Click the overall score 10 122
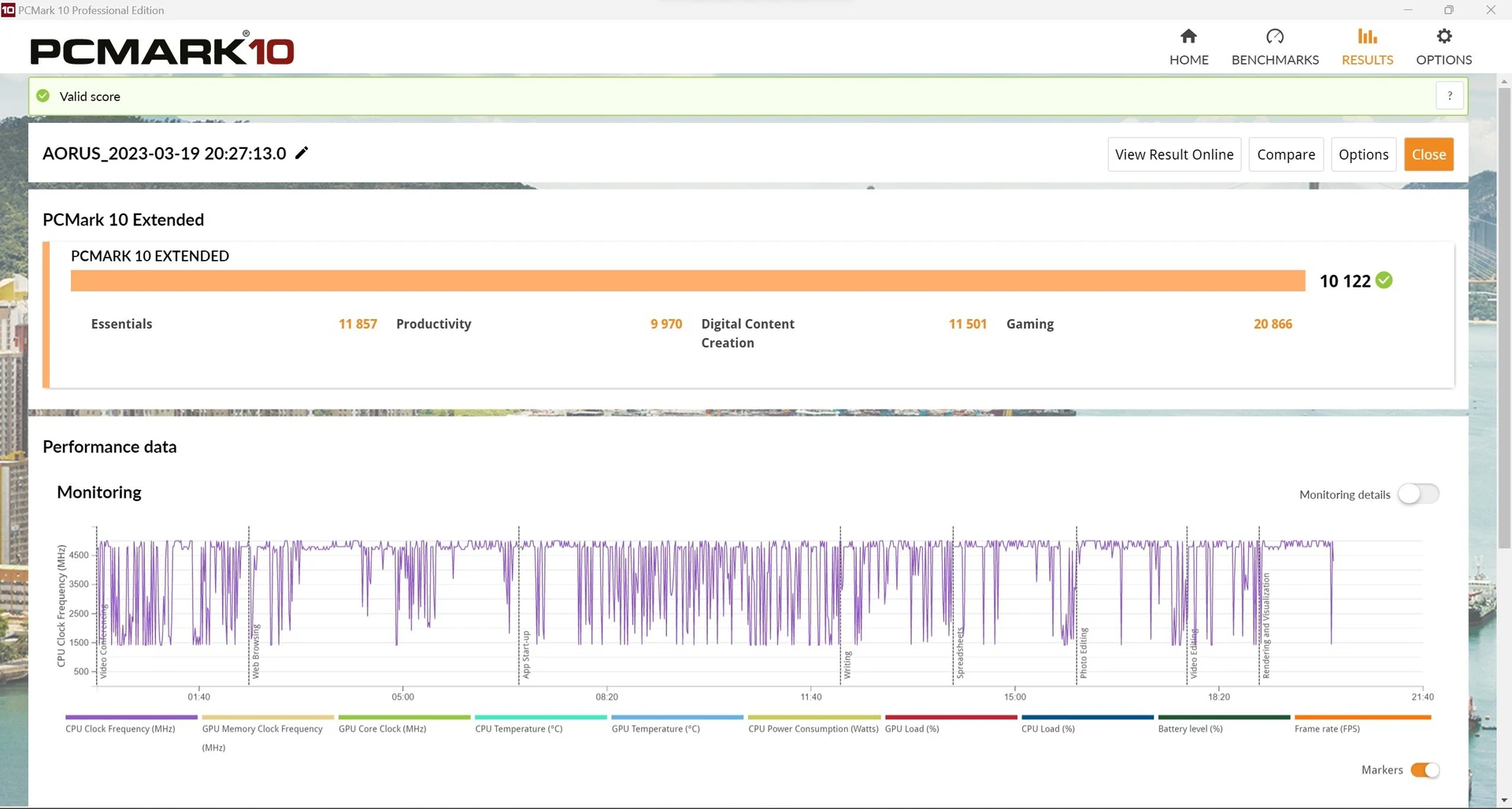The width and height of the screenshot is (1512, 809). pyautogui.click(x=1345, y=281)
